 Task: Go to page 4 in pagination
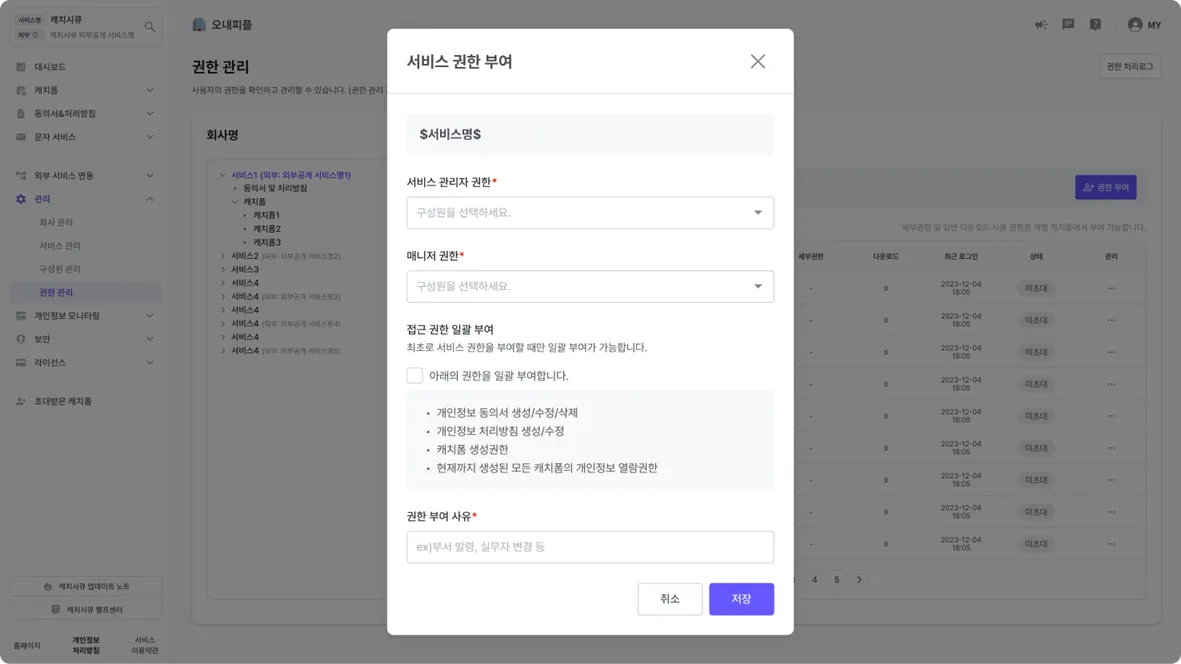point(814,580)
